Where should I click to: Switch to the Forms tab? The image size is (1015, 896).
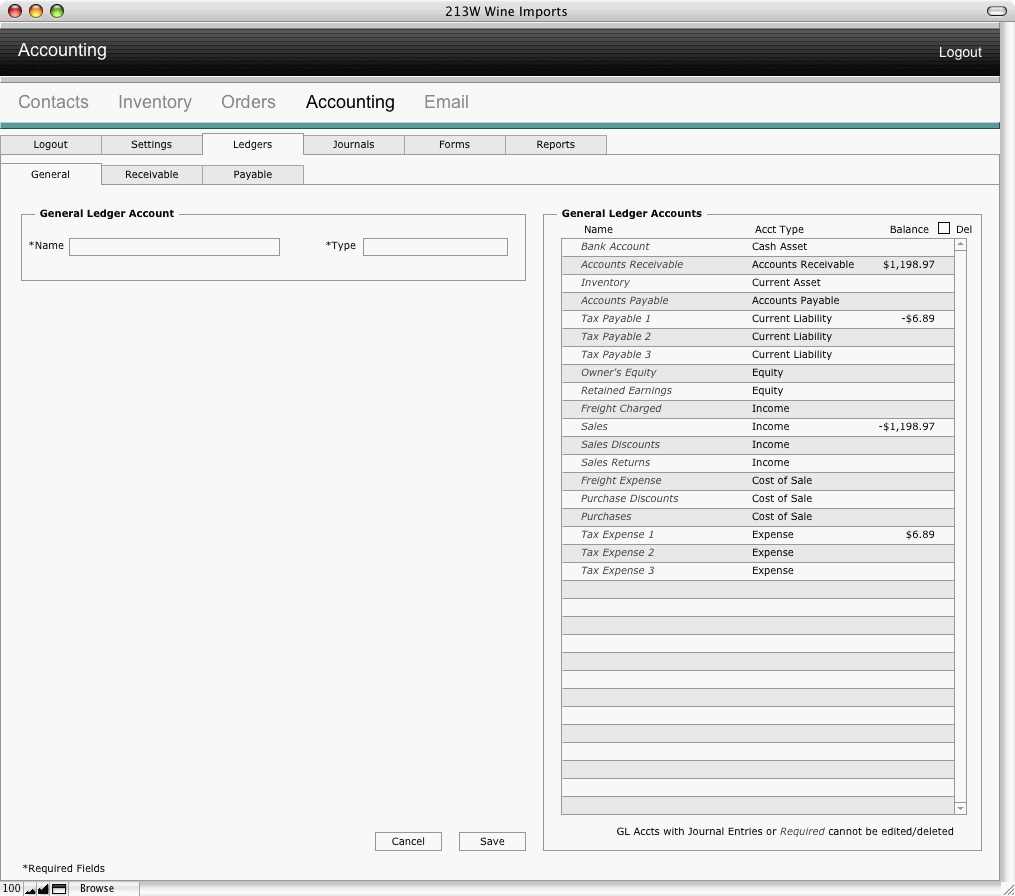[x=454, y=144]
